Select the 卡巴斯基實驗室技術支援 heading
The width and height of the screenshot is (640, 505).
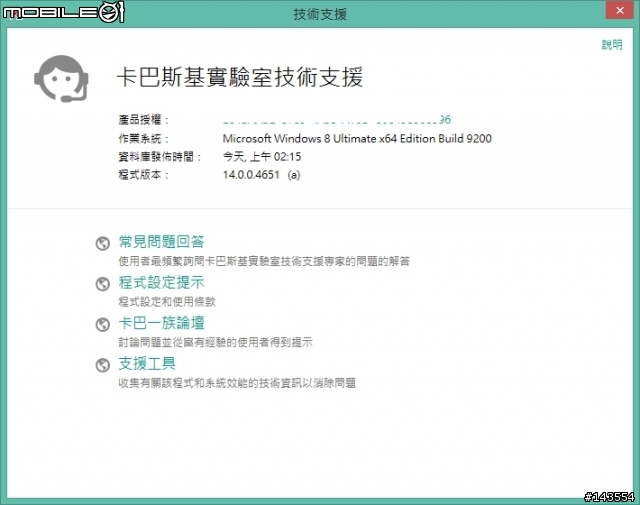point(240,77)
